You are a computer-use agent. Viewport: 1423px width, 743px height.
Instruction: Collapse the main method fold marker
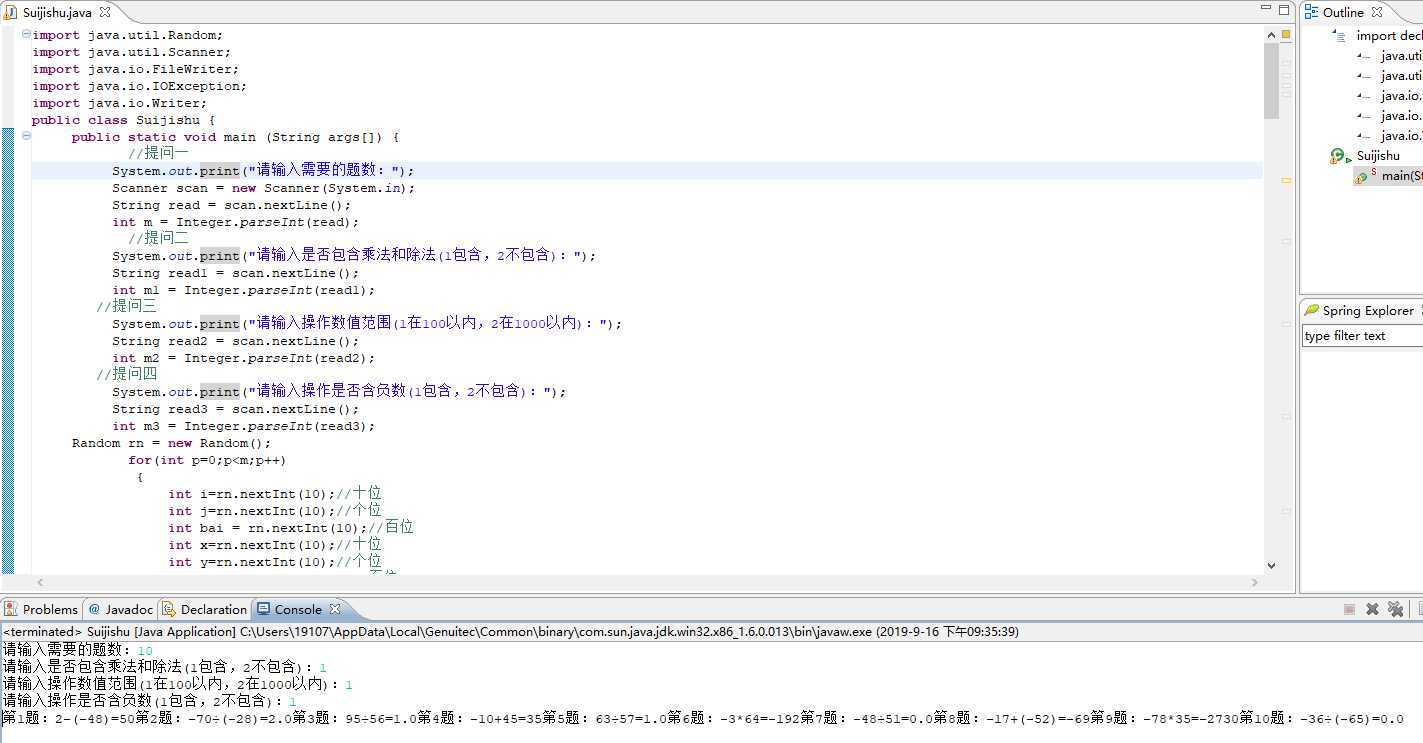[x=26, y=136]
